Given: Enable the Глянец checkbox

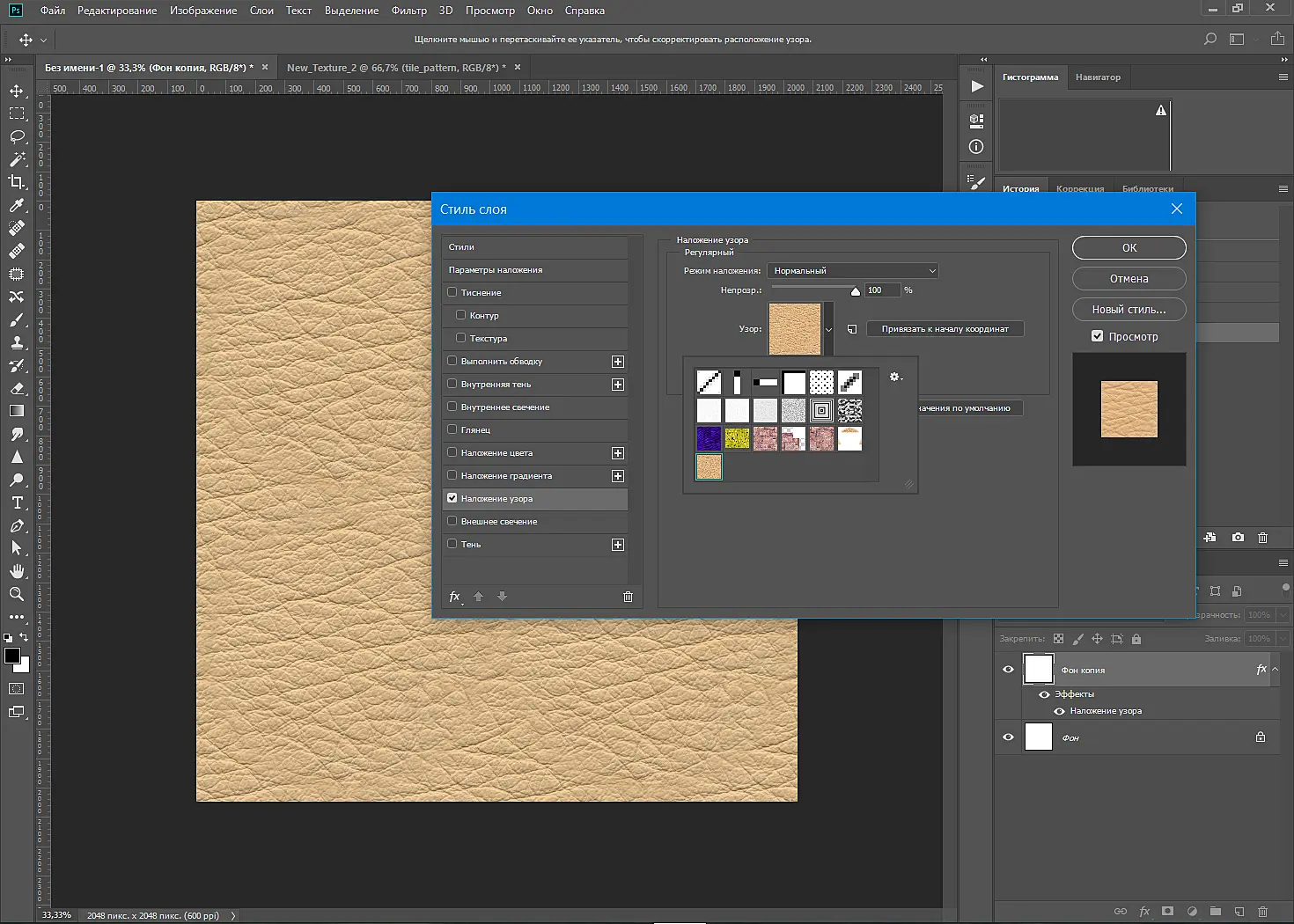Looking at the screenshot, I should [452, 429].
